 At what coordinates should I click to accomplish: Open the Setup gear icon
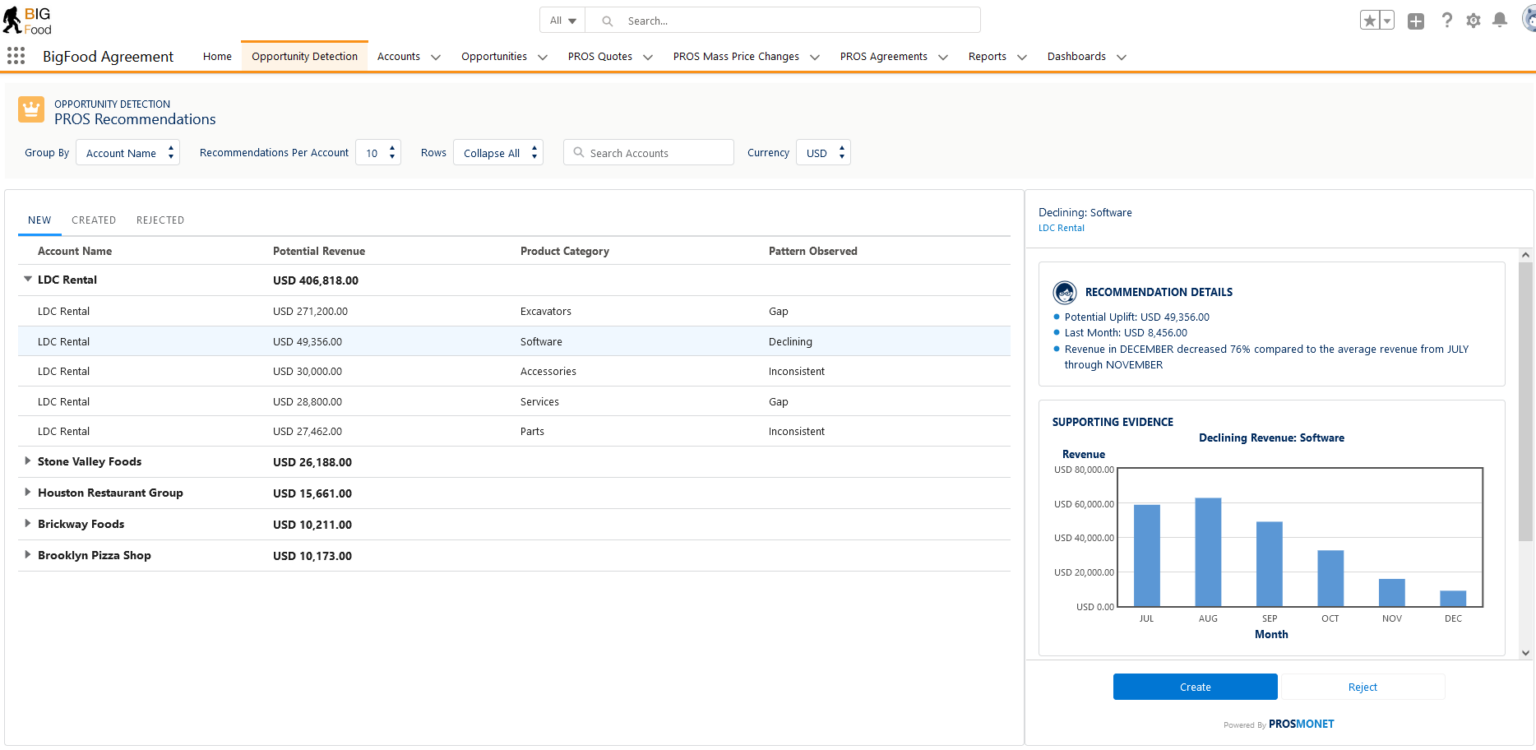tap(1474, 19)
